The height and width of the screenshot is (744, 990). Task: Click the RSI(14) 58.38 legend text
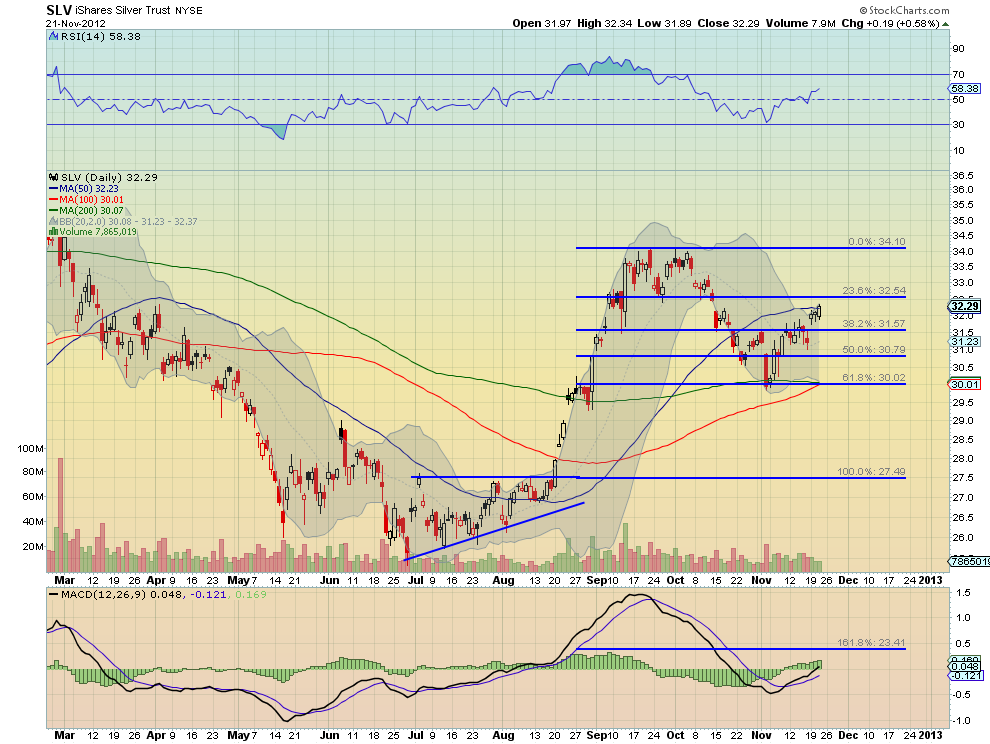tap(100, 37)
